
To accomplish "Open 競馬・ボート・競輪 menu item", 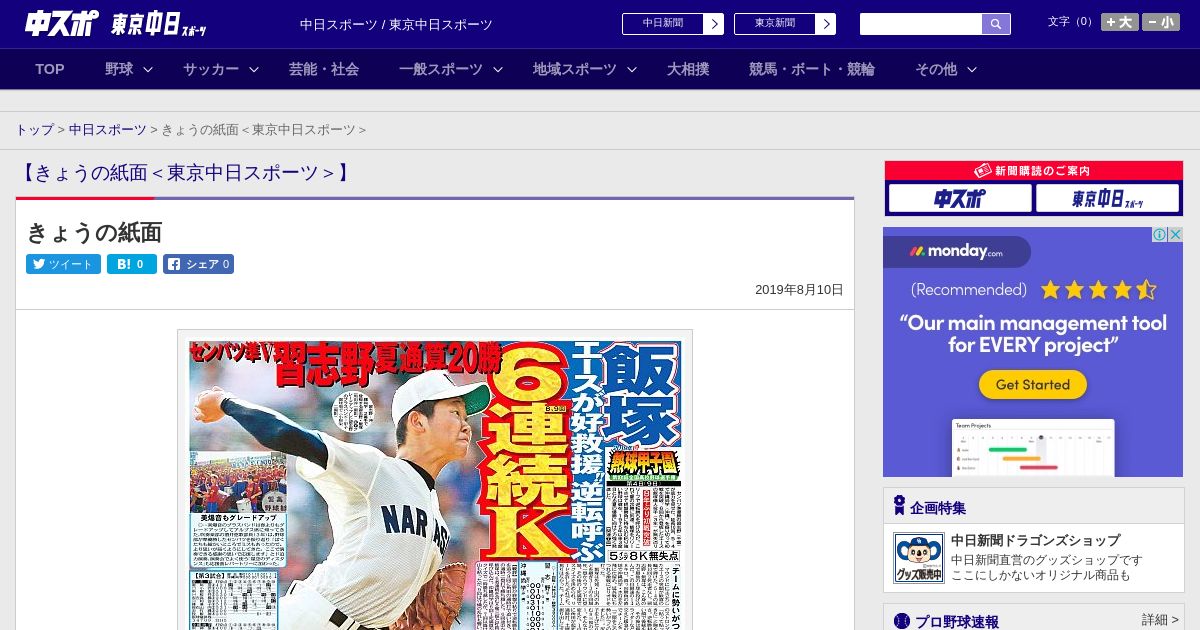I will coord(812,69).
